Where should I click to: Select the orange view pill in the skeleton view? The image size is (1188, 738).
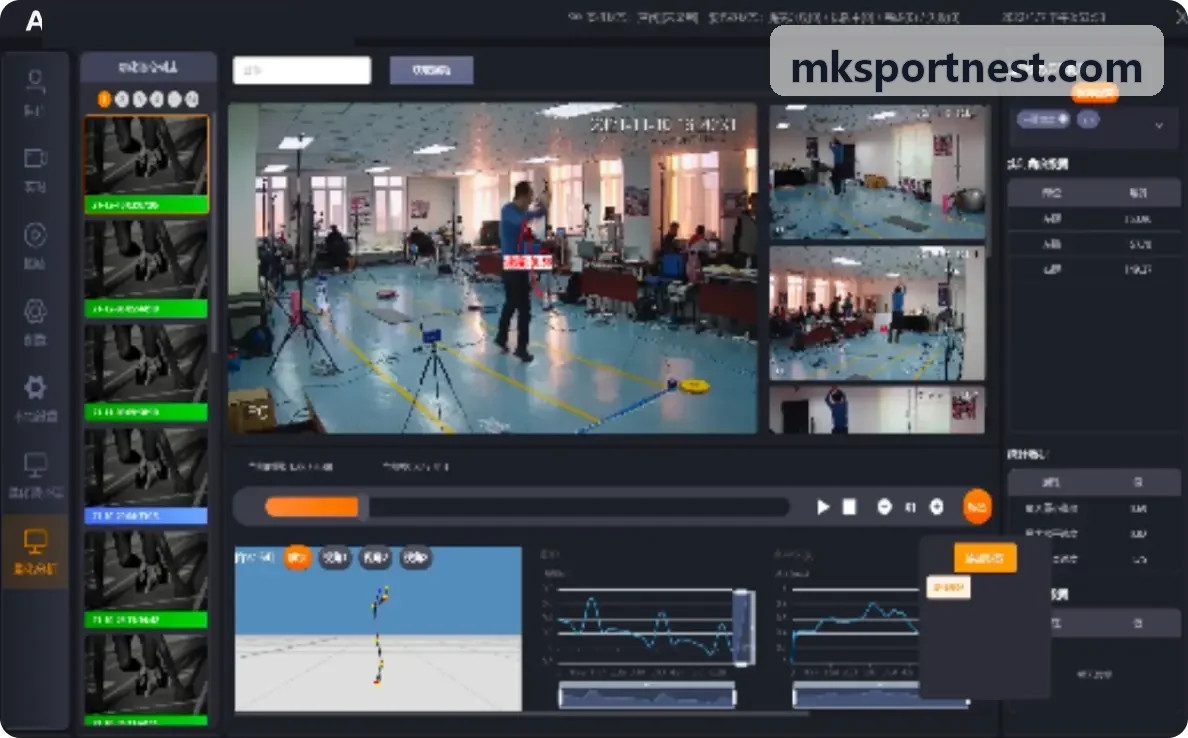pyautogui.click(x=297, y=558)
